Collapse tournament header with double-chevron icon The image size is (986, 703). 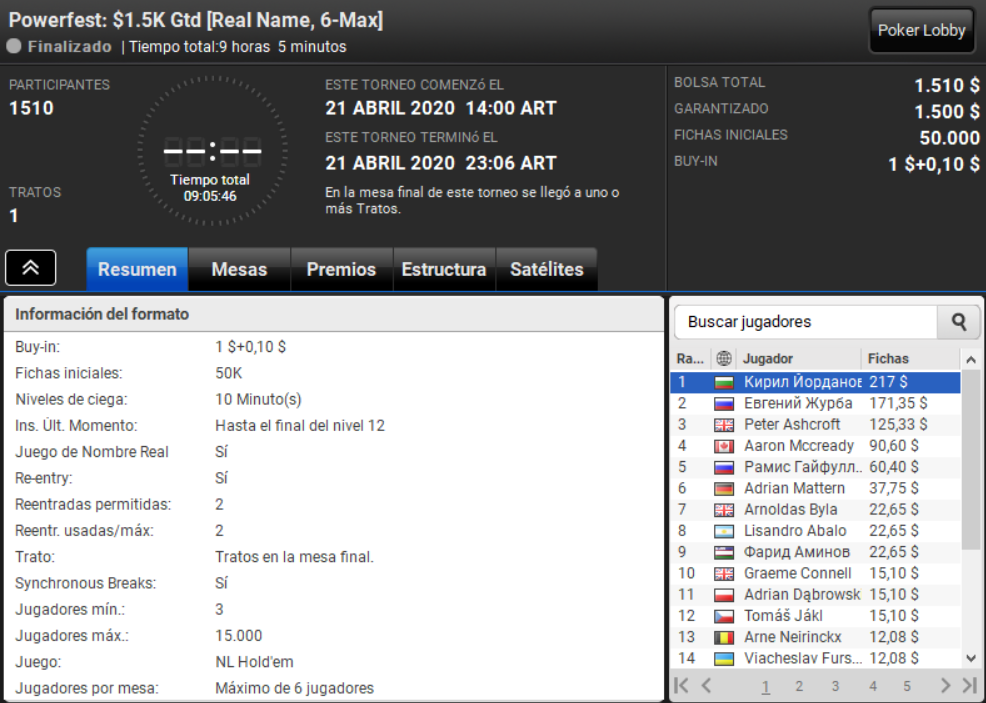coord(30,268)
